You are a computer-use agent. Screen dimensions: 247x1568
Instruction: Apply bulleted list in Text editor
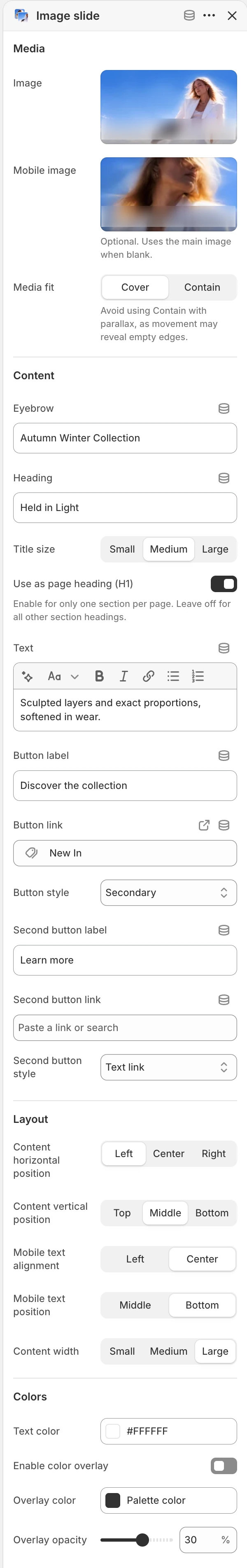click(x=173, y=676)
